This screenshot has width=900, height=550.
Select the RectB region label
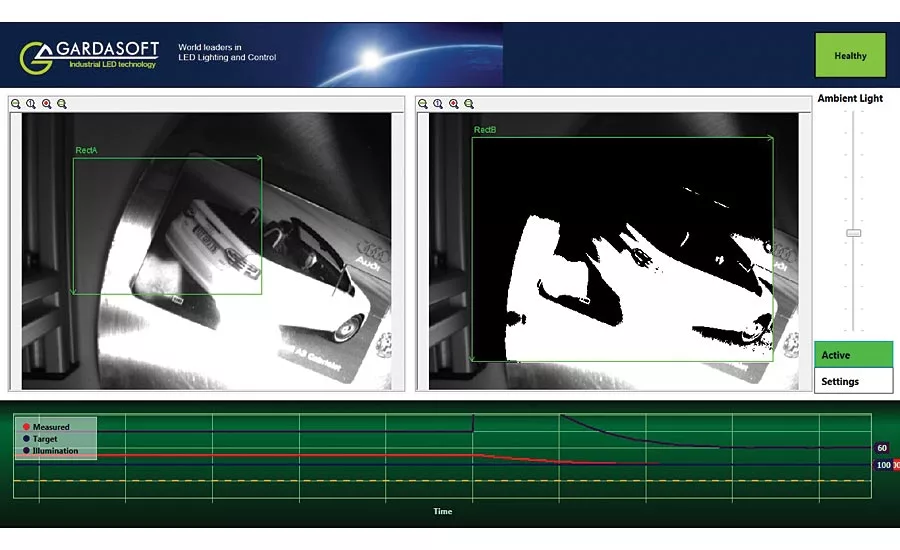tap(485, 130)
